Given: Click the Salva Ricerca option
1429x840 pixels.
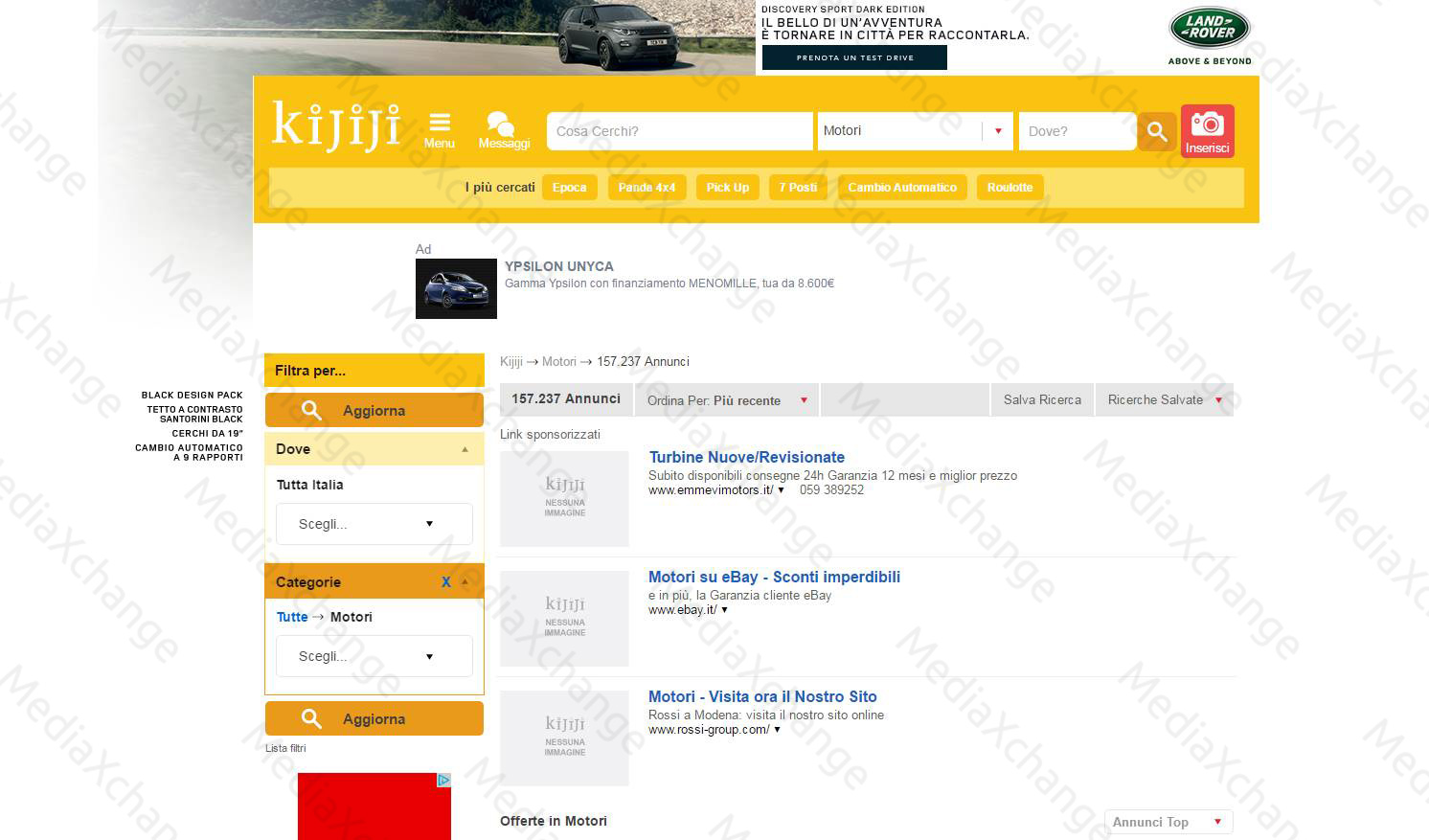Looking at the screenshot, I should tap(1042, 399).
